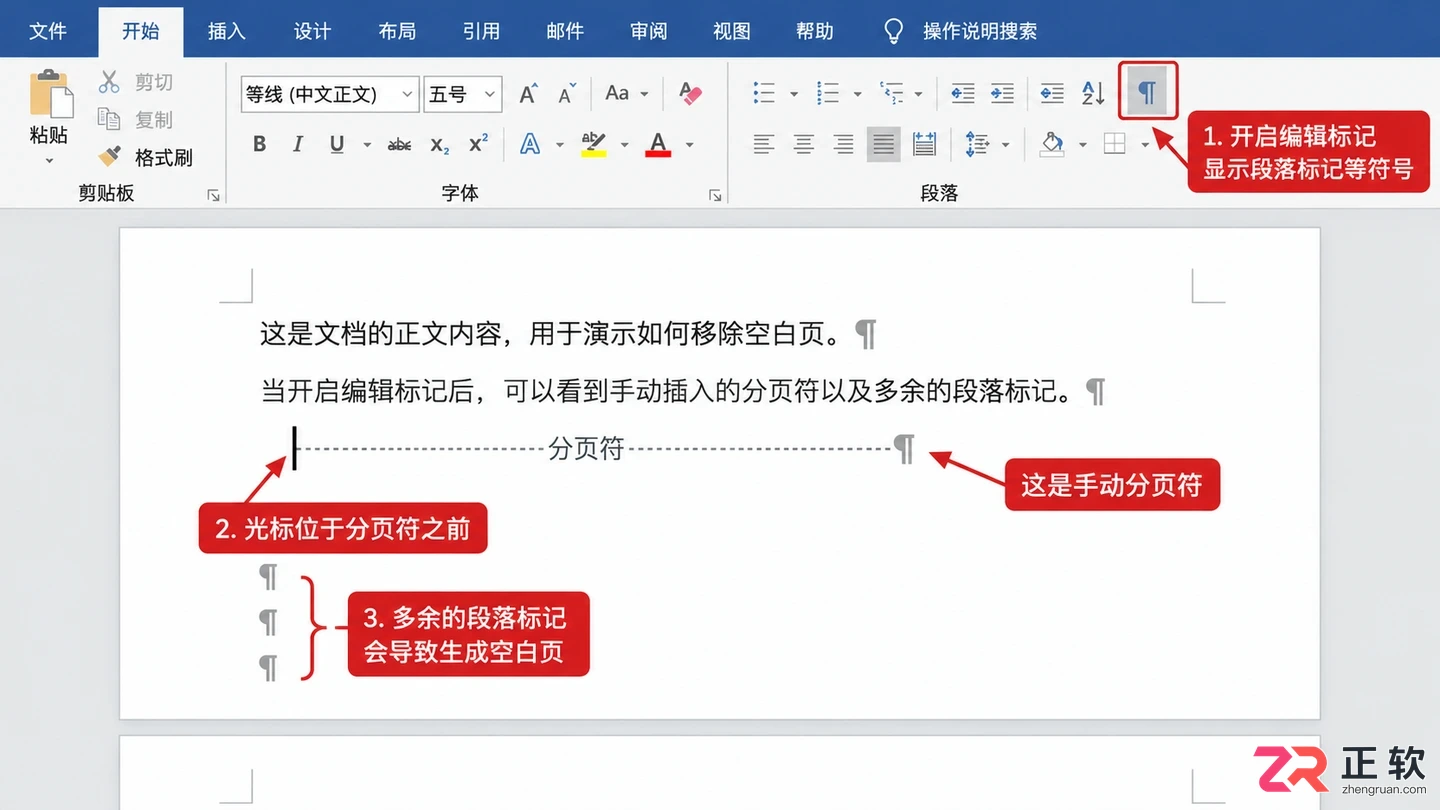The width and height of the screenshot is (1440, 810).
Task: Click the bullet list icon
Action: pos(764,94)
